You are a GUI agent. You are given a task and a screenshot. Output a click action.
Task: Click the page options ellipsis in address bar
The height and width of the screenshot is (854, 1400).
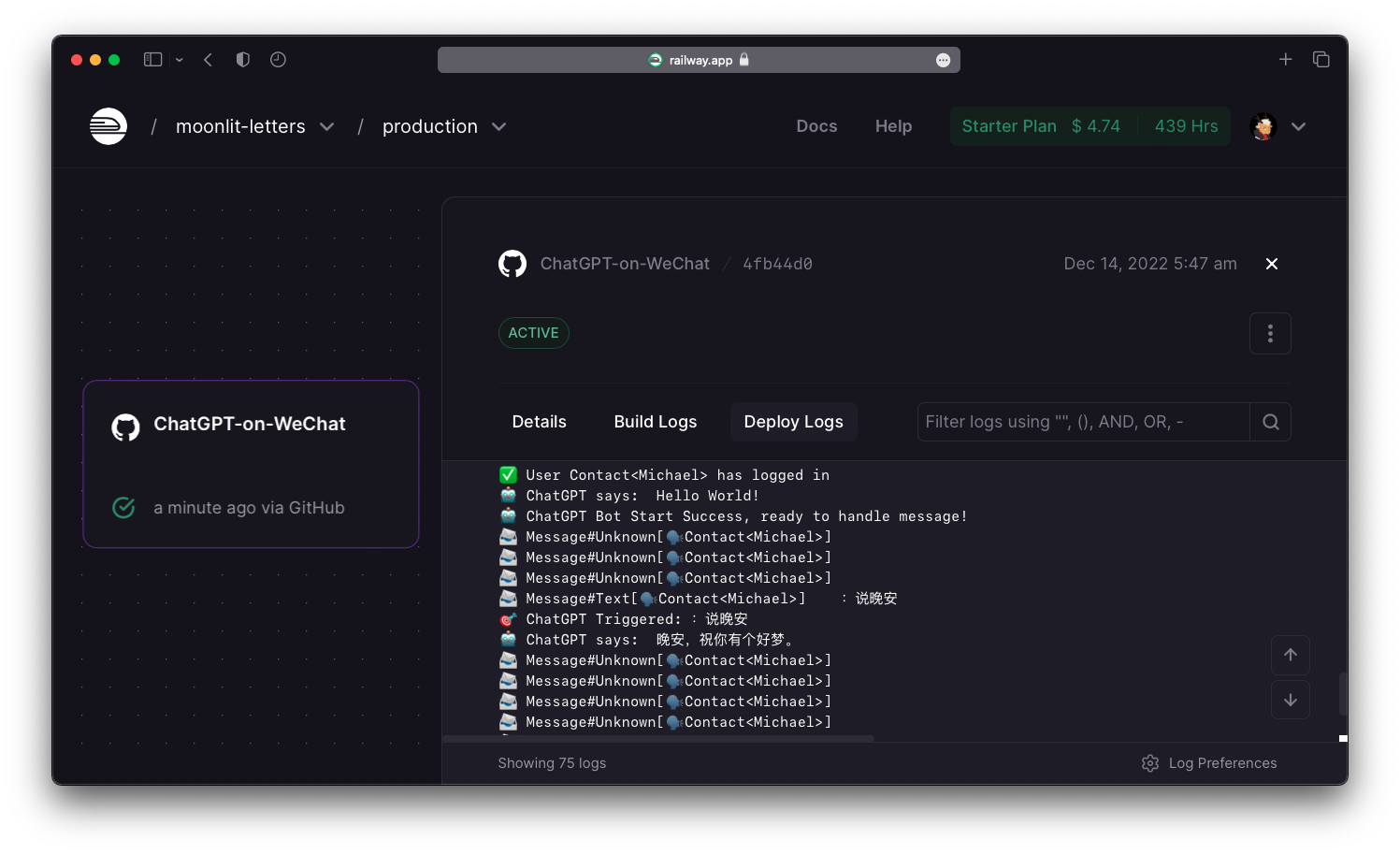pos(943,60)
